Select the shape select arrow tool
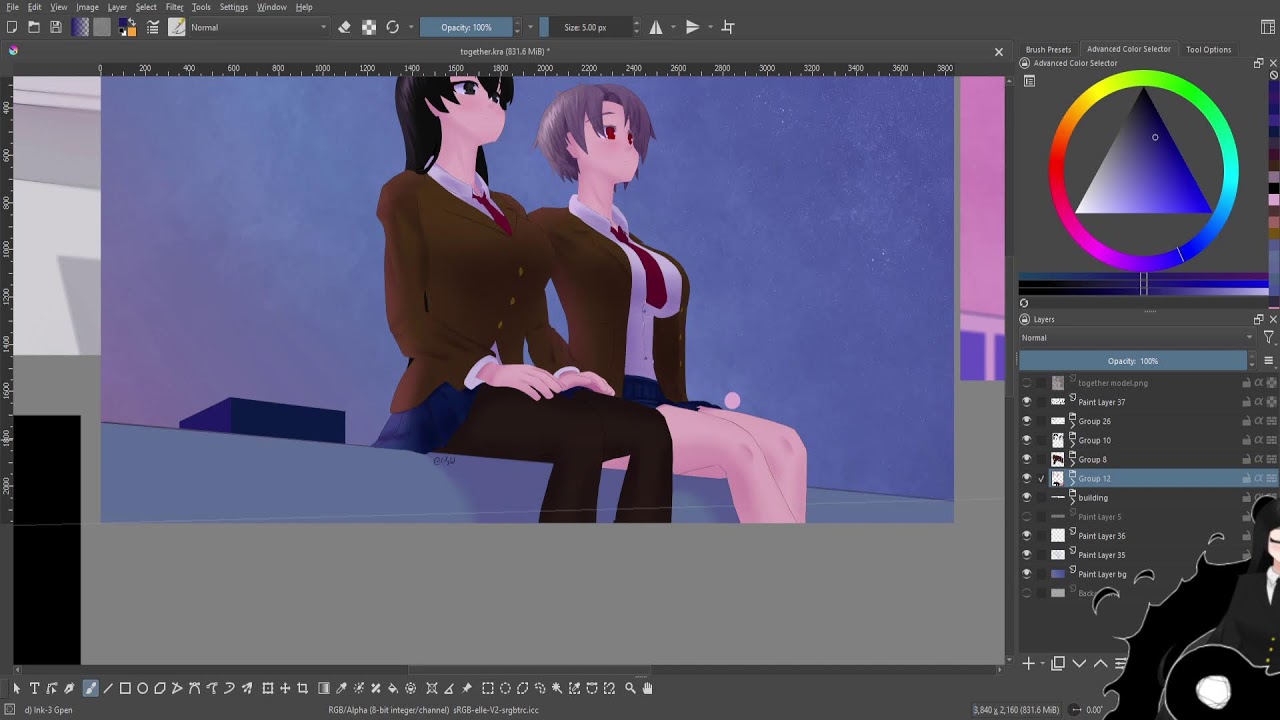The image size is (1280, 720). click(16, 688)
